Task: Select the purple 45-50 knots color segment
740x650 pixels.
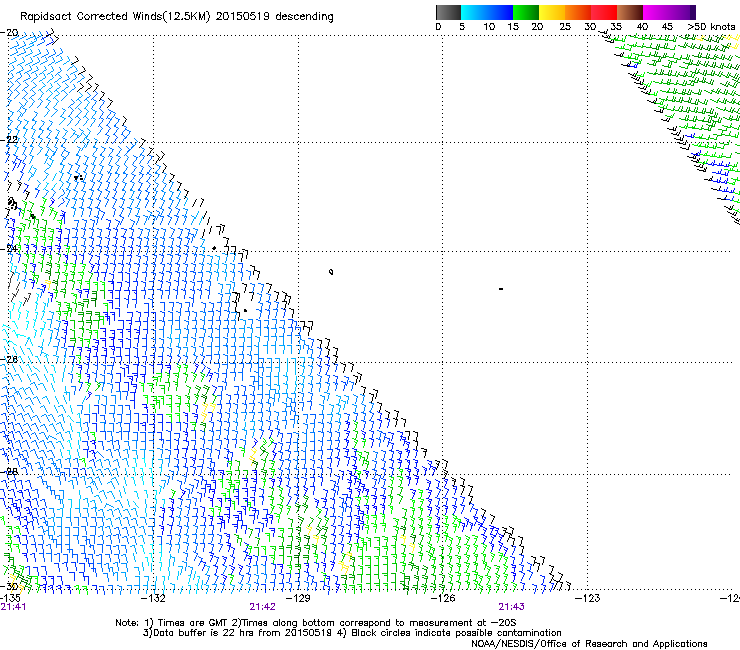Action: tap(682, 12)
